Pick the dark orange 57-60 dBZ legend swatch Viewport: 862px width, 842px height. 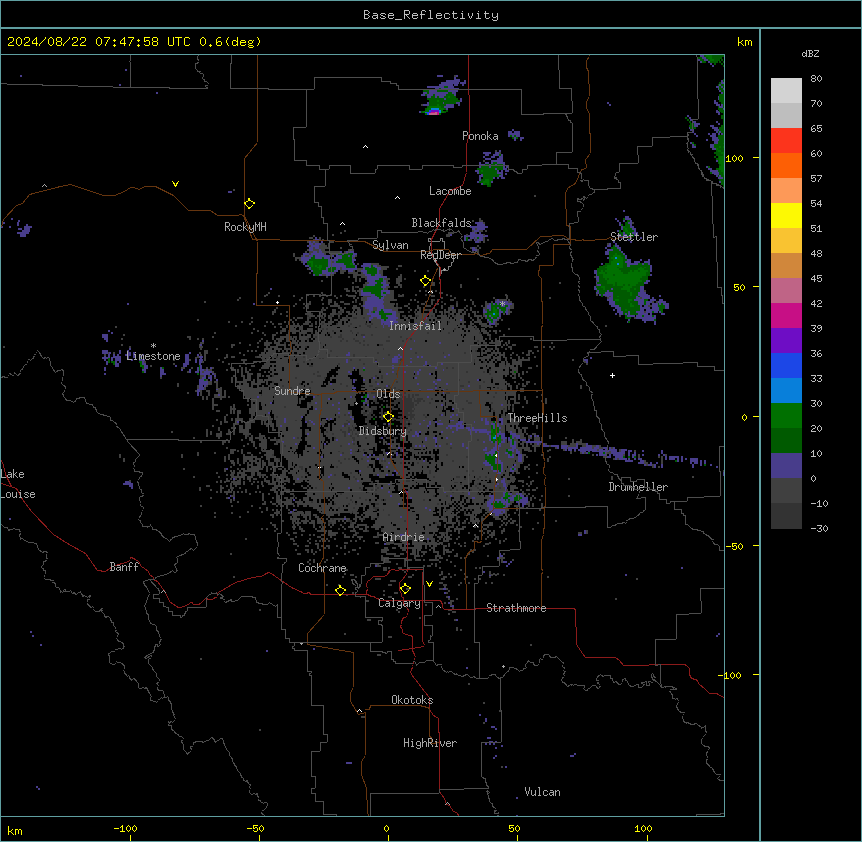click(786, 165)
